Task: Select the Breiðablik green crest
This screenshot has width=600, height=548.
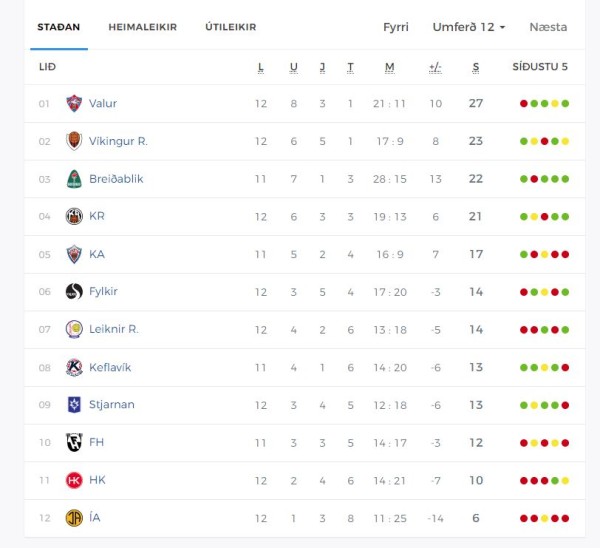Action: [x=74, y=179]
